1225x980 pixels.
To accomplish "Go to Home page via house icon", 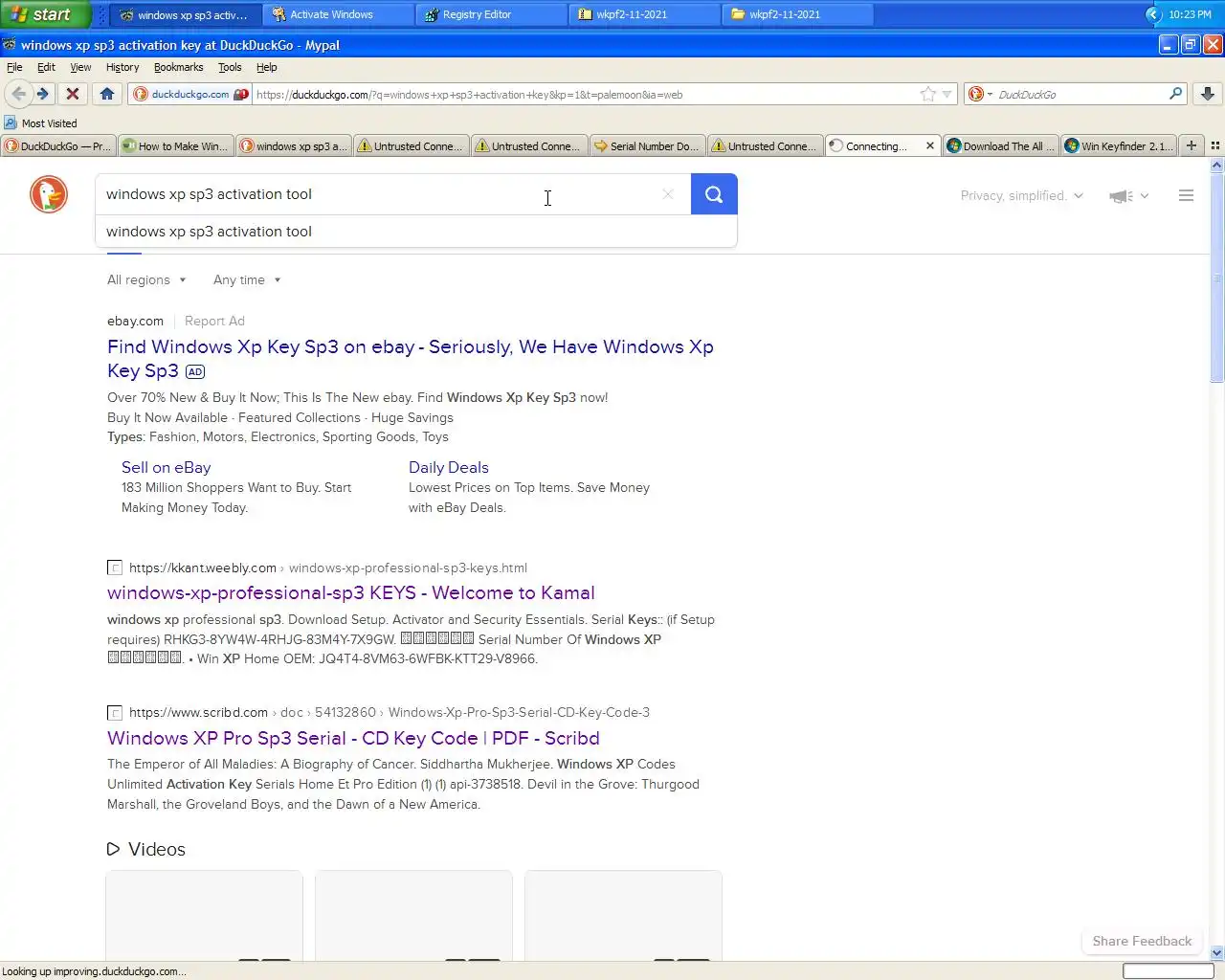I will click(107, 94).
